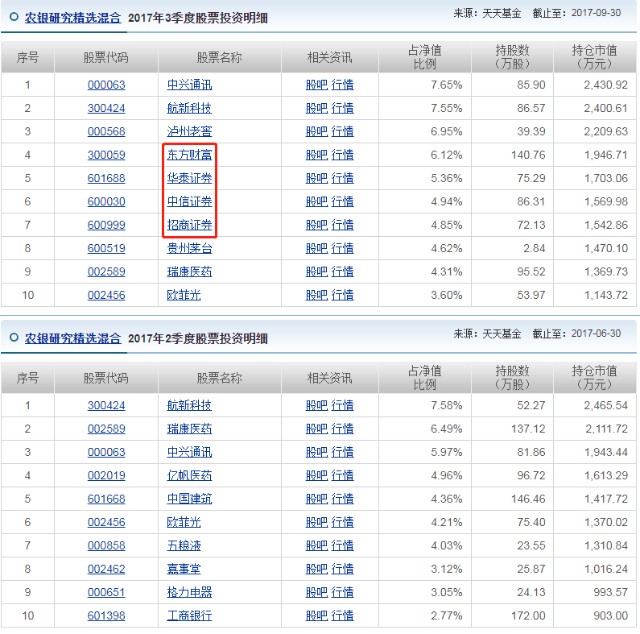640x634 pixels.
Task: Open 行情 link for 嘉事堂
Action: tap(342, 569)
